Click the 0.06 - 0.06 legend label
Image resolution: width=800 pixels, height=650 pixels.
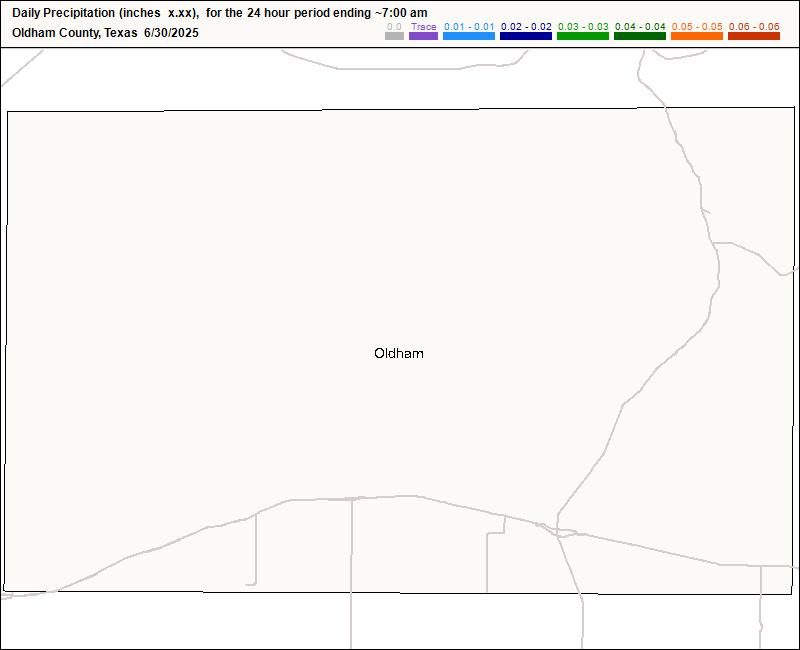pyautogui.click(x=754, y=27)
